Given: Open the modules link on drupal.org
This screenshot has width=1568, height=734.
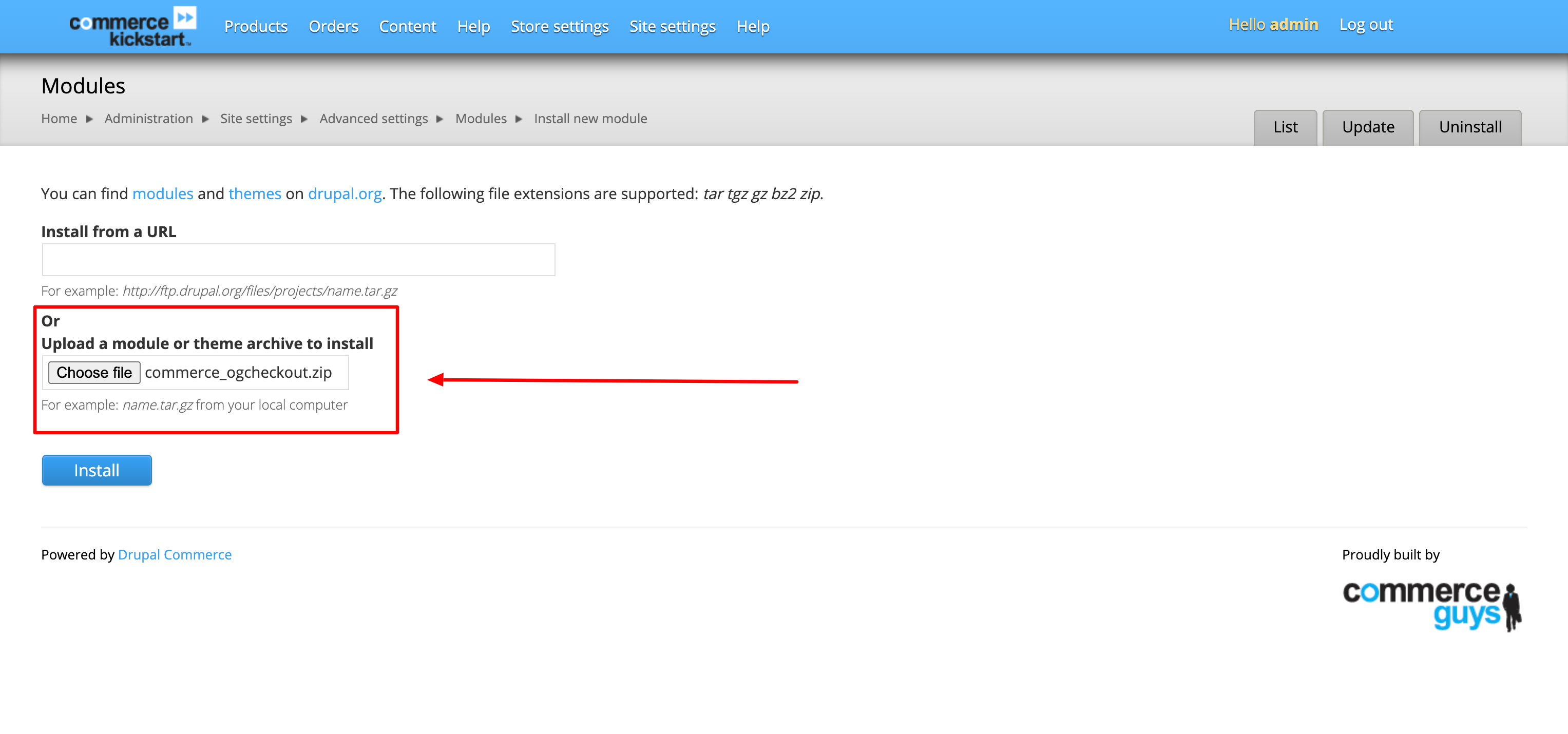Looking at the screenshot, I should [x=162, y=194].
